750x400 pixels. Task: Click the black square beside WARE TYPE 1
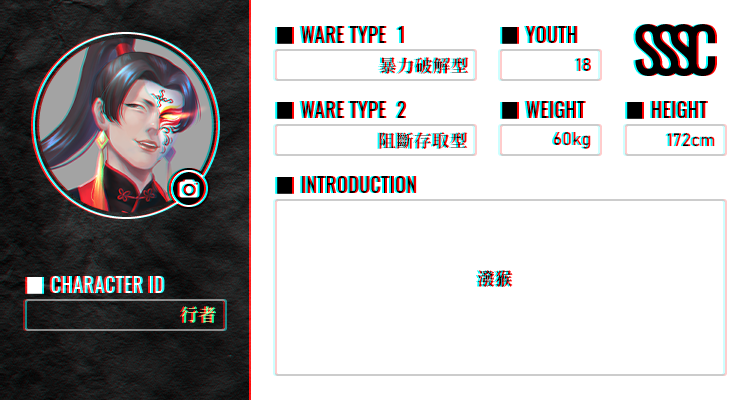tap(285, 35)
